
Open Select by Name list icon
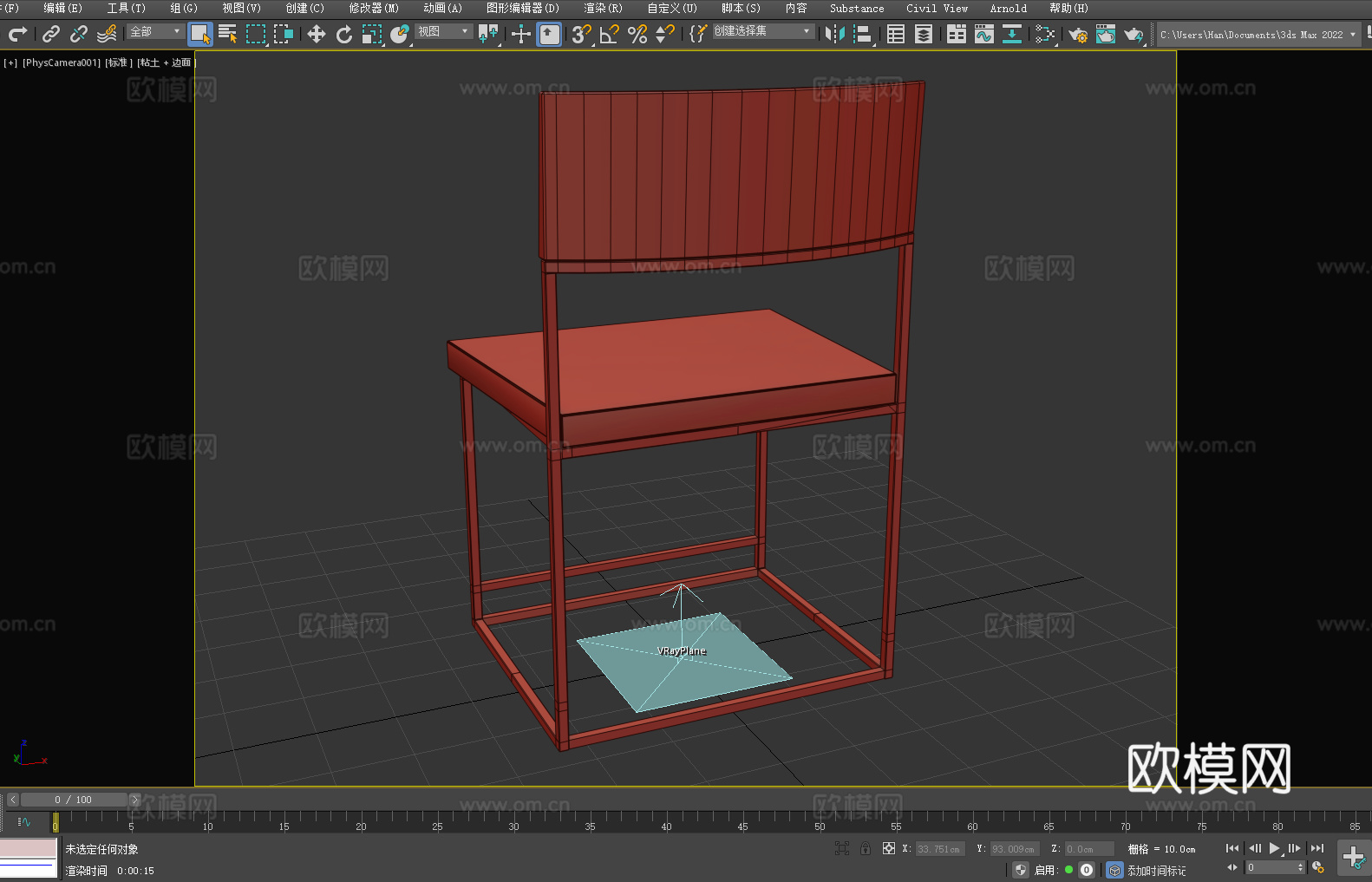(x=228, y=35)
